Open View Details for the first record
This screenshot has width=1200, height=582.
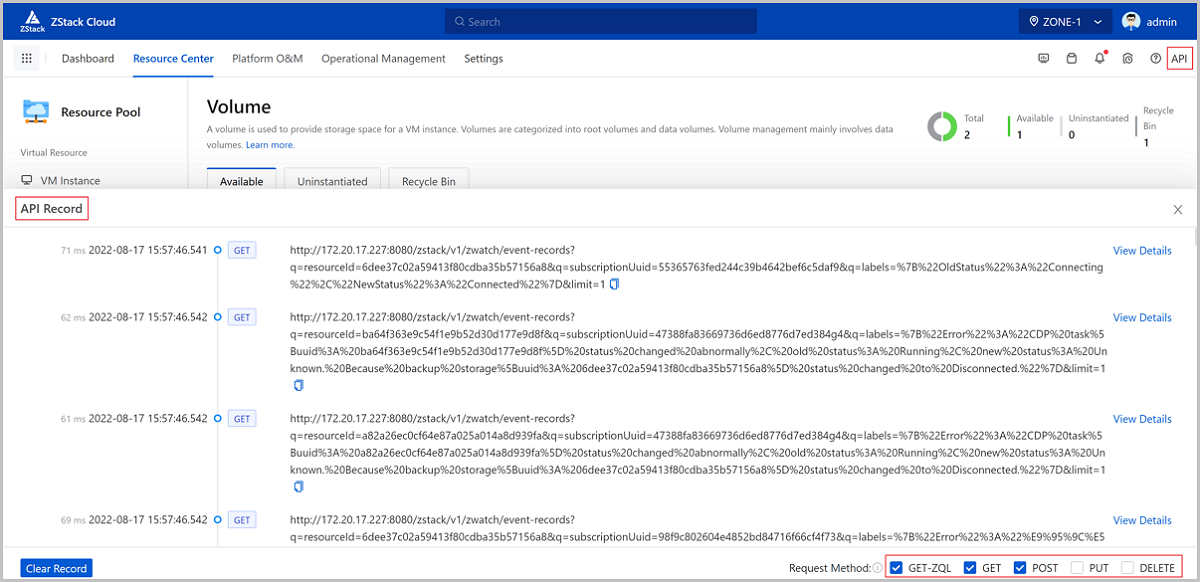point(1141,251)
